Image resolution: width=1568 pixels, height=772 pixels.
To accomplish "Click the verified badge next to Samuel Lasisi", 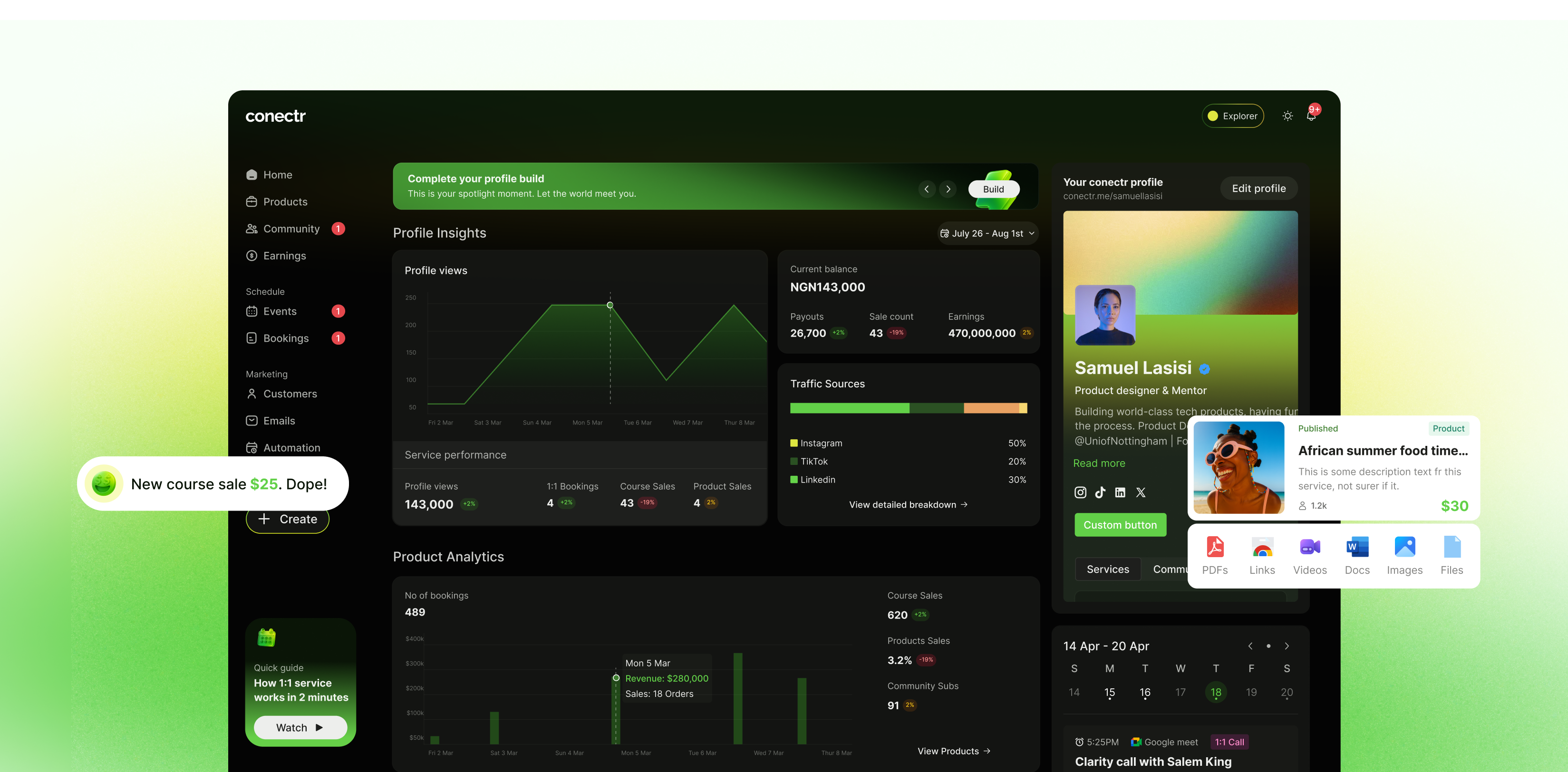I will click(x=1204, y=368).
